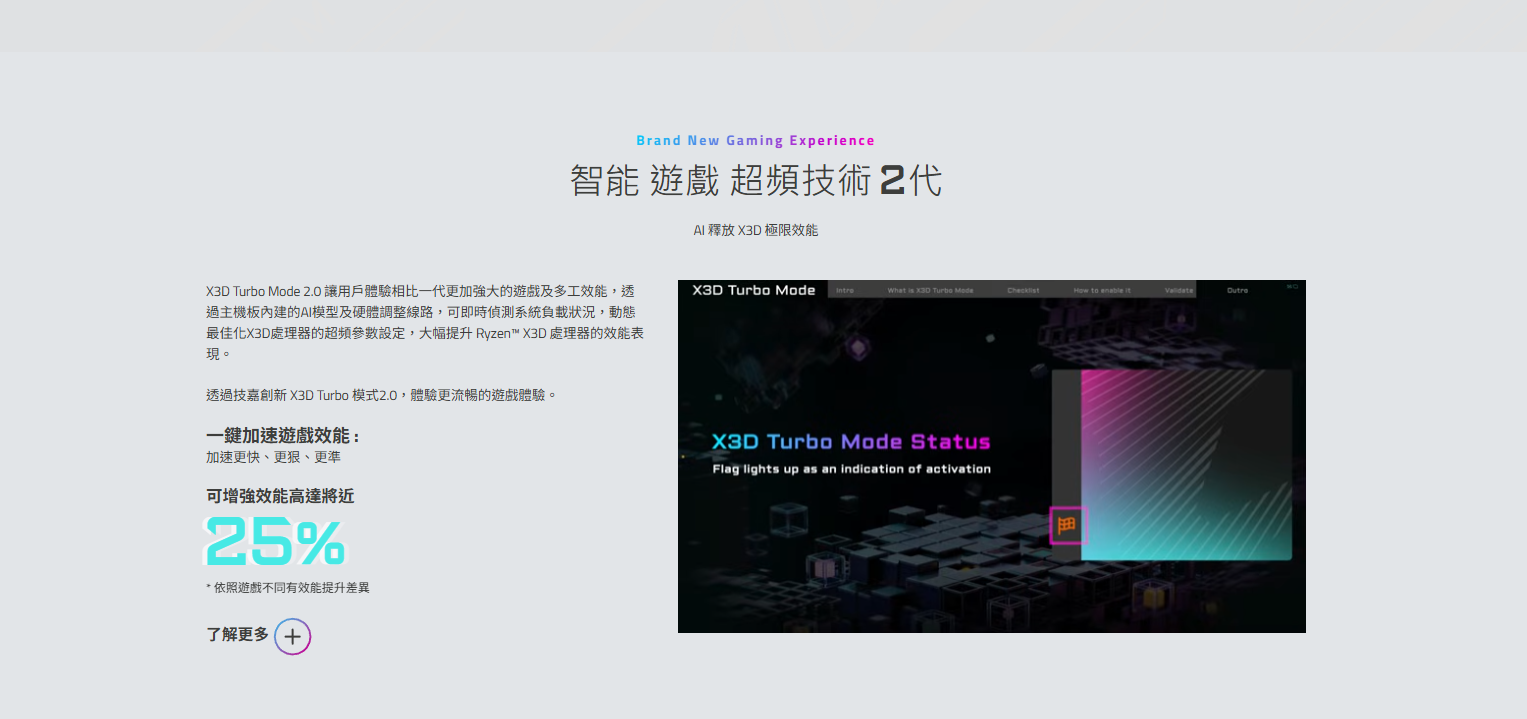Open the Intro tab in the video
This screenshot has width=1527, height=719.
845,290
